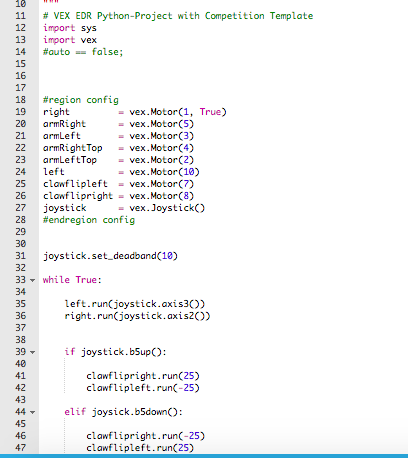Click the 'armRightTop' variable name
Viewport: 408px width, 458px height.
pyautogui.click(x=73, y=148)
